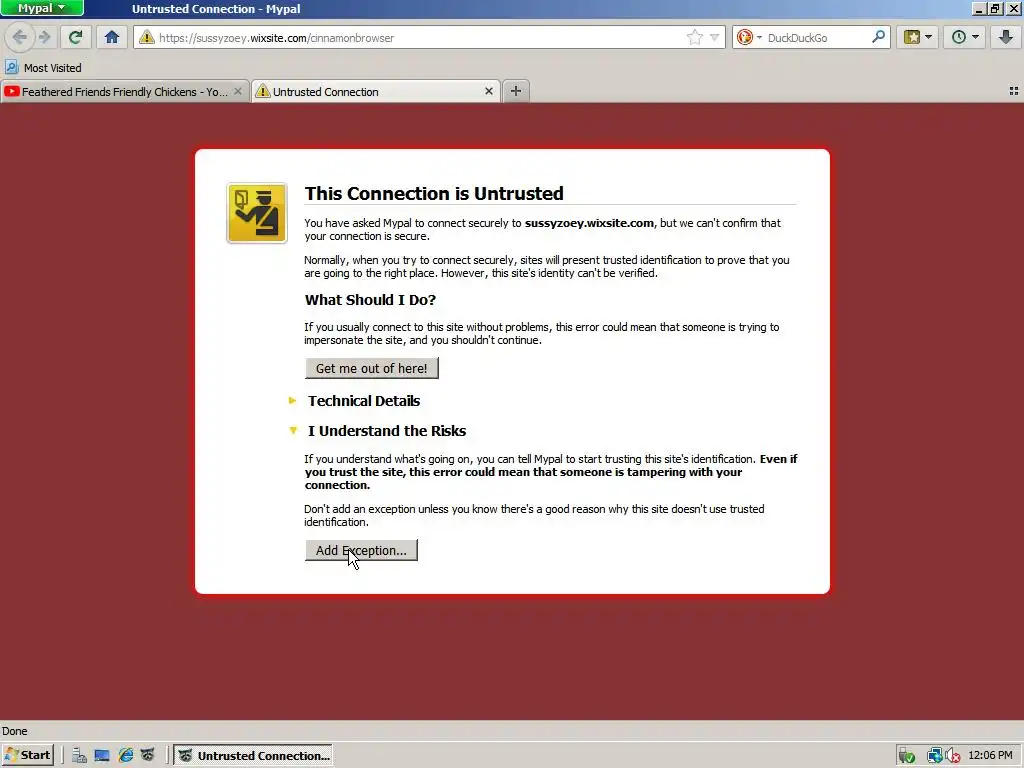Image resolution: width=1024 pixels, height=768 pixels.
Task: Restore down the Mypal window
Action: (x=995, y=8)
